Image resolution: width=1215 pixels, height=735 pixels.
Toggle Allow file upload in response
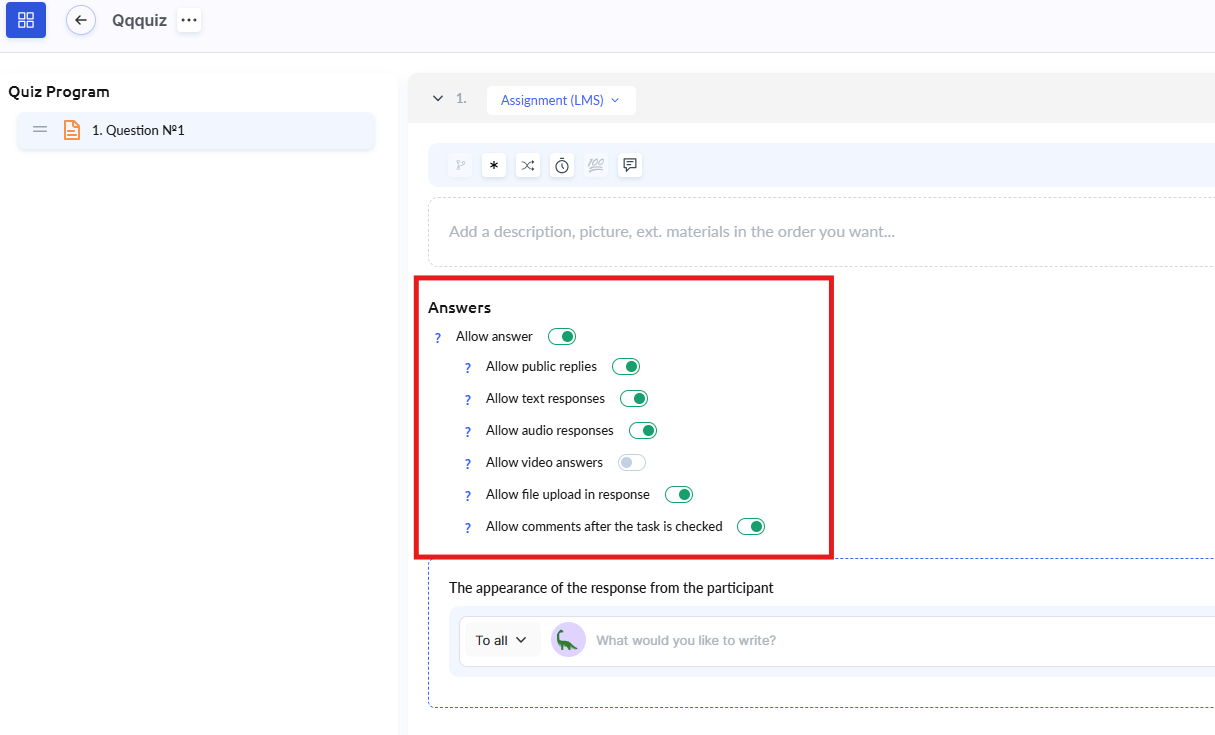pos(679,495)
